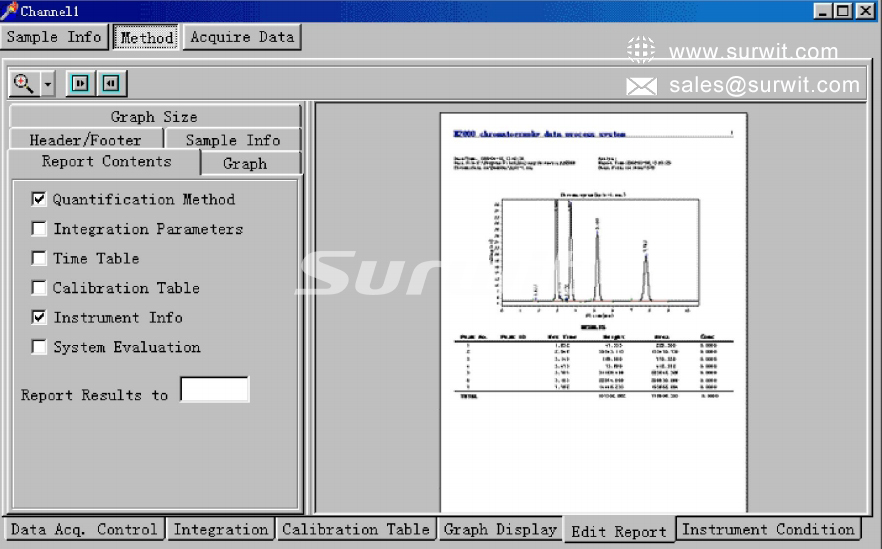Viewport: 882px width, 549px height.
Task: Enable the Time Table checkbox
Action: (39, 259)
